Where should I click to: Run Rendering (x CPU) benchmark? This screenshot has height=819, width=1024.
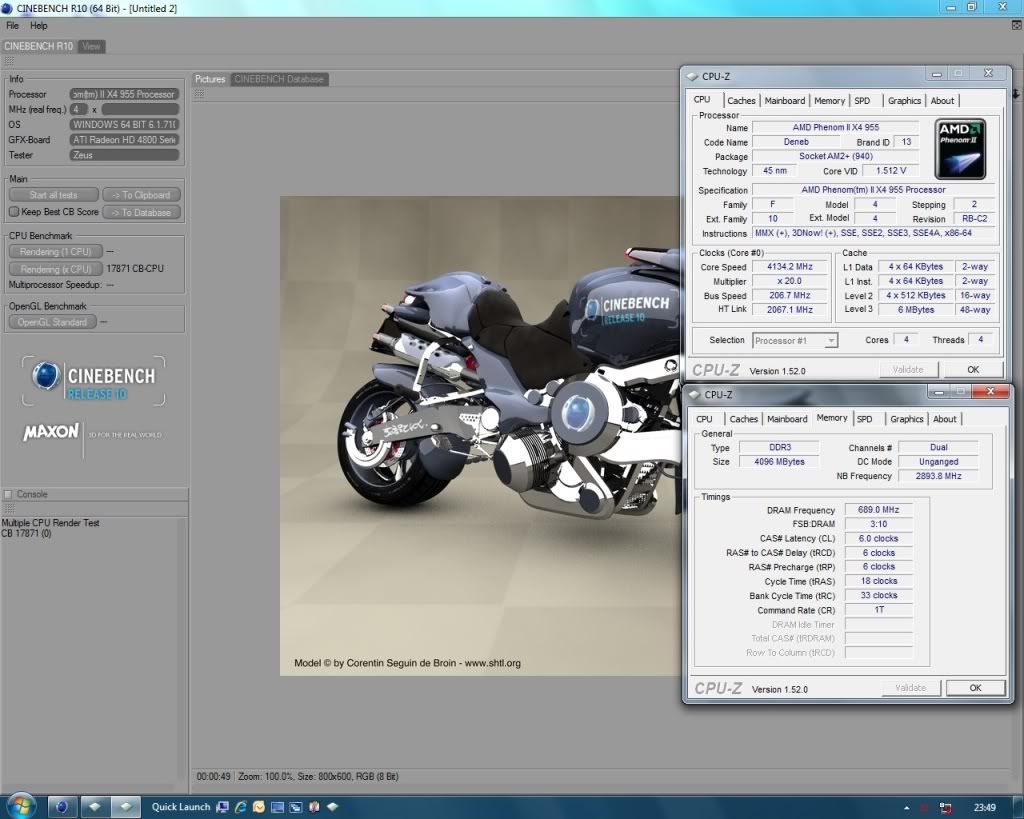56,269
